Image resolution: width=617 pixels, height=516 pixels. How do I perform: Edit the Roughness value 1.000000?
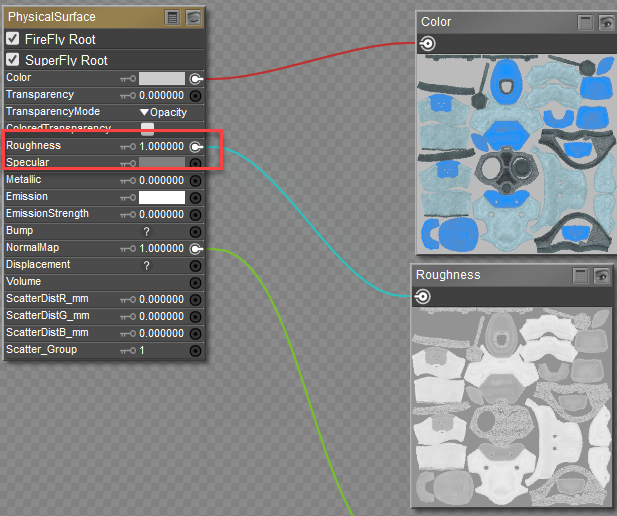(161, 146)
